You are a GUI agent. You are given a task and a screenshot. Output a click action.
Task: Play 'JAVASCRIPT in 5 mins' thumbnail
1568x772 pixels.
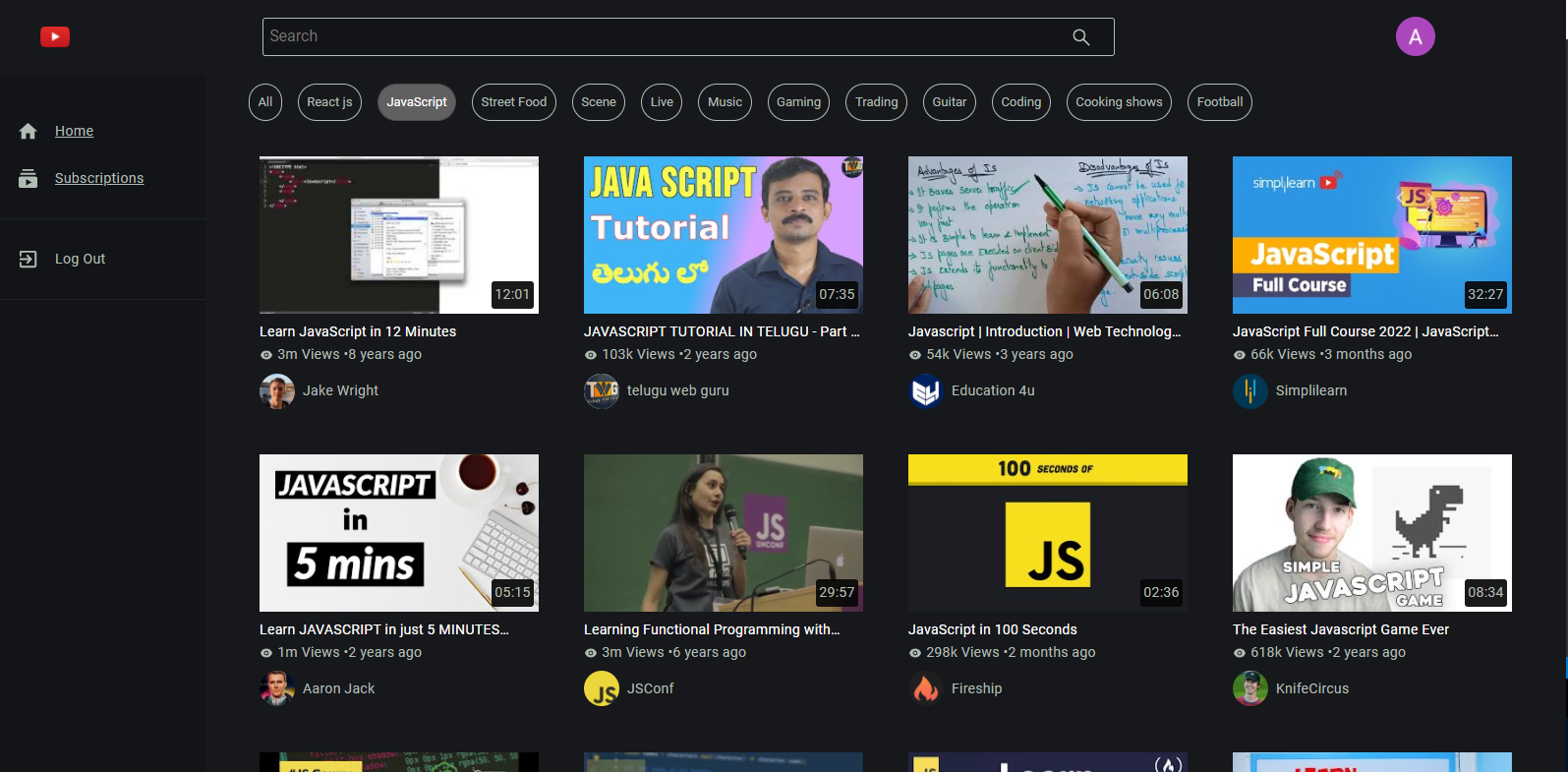(x=399, y=533)
